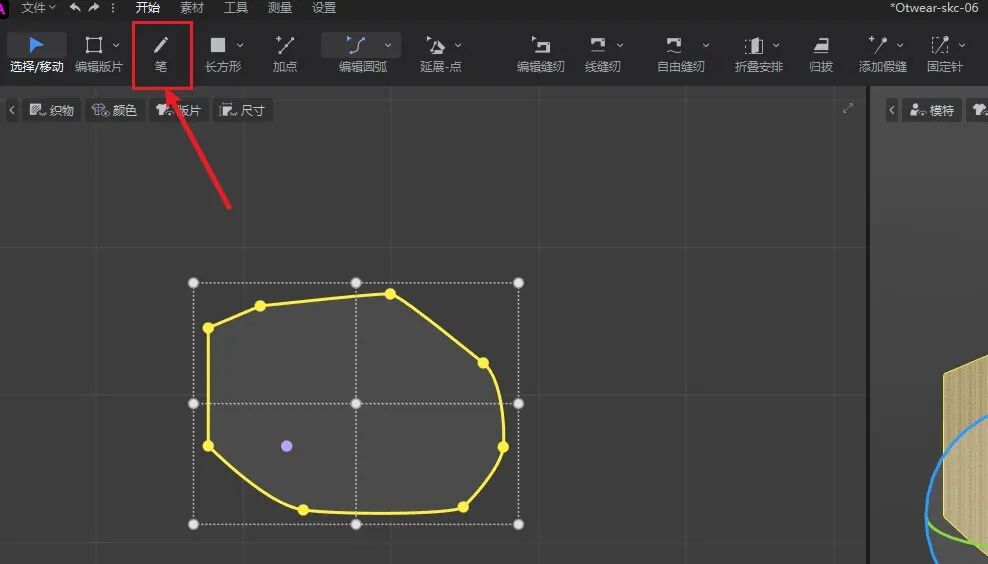Activate the 编辑圆弧 edit curve tool
The width and height of the screenshot is (988, 564).
[x=357, y=54]
